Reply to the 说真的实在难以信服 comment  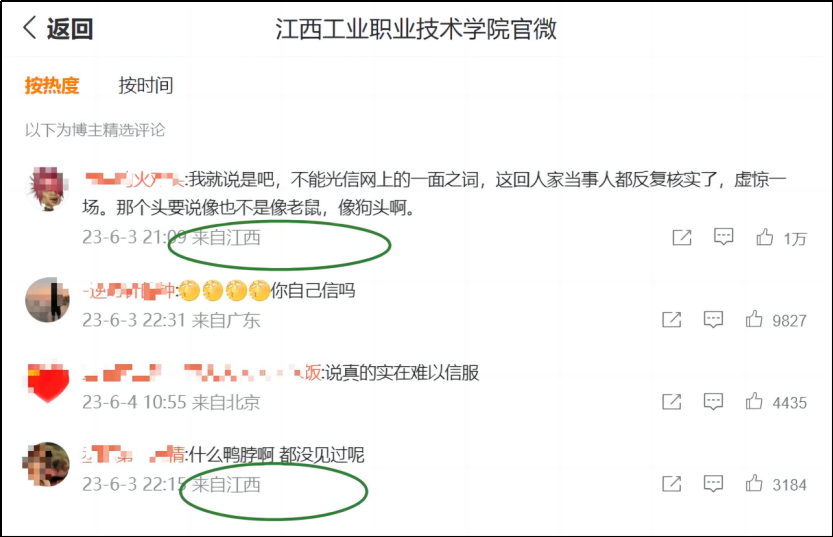(x=713, y=402)
